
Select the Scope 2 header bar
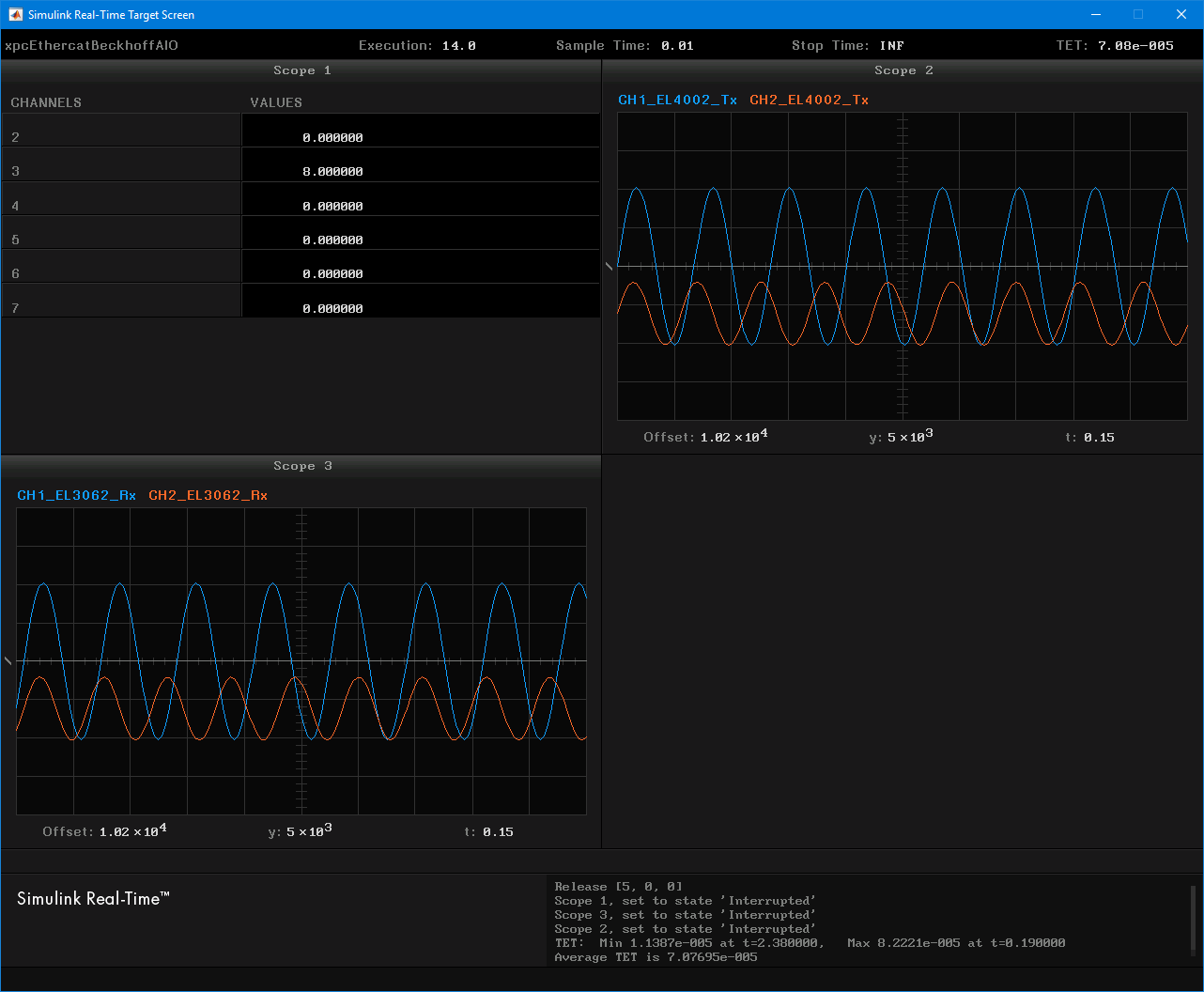click(903, 70)
